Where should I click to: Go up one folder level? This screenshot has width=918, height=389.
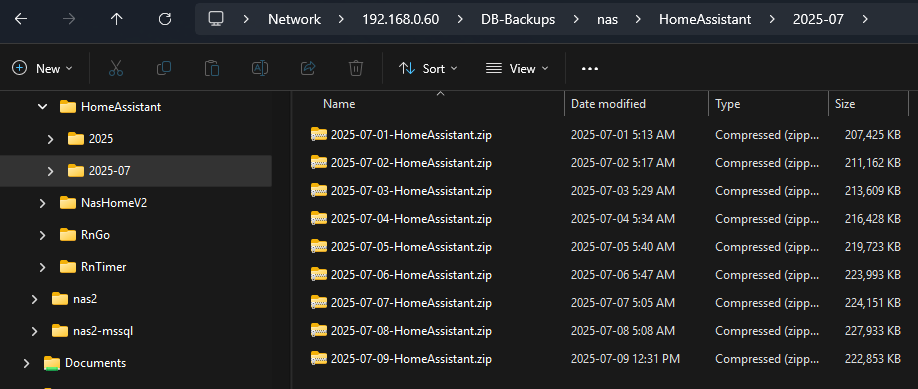(x=117, y=19)
